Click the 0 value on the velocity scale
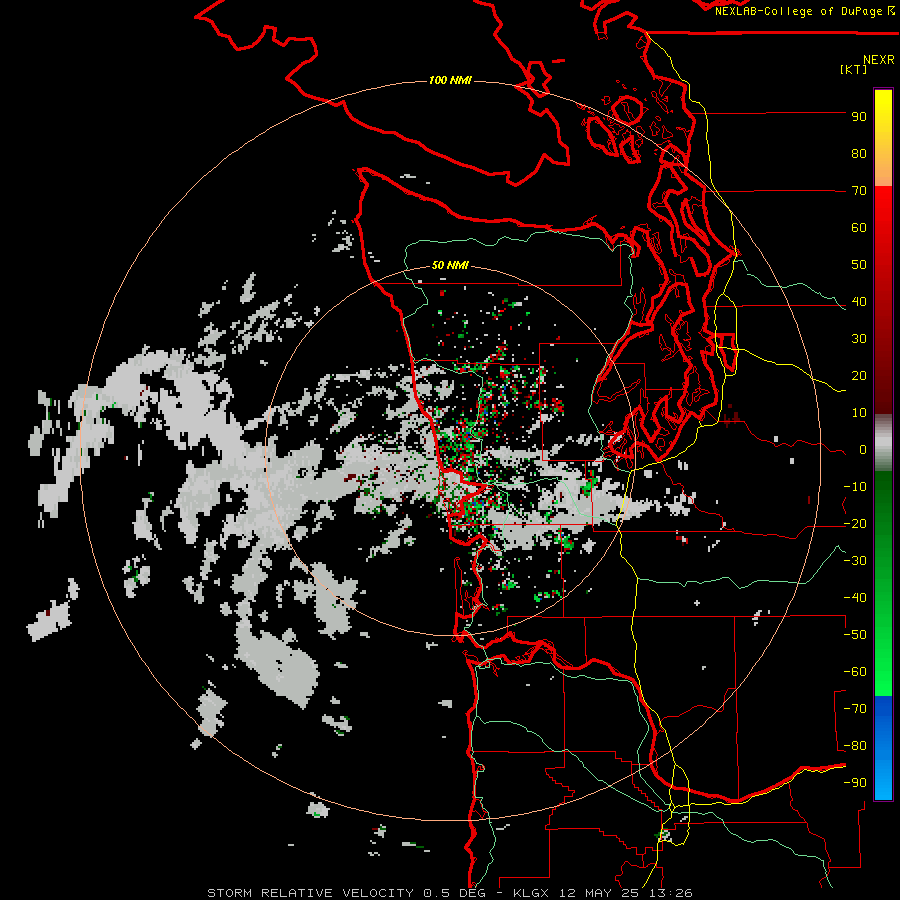This screenshot has height=900, width=900. [863, 450]
